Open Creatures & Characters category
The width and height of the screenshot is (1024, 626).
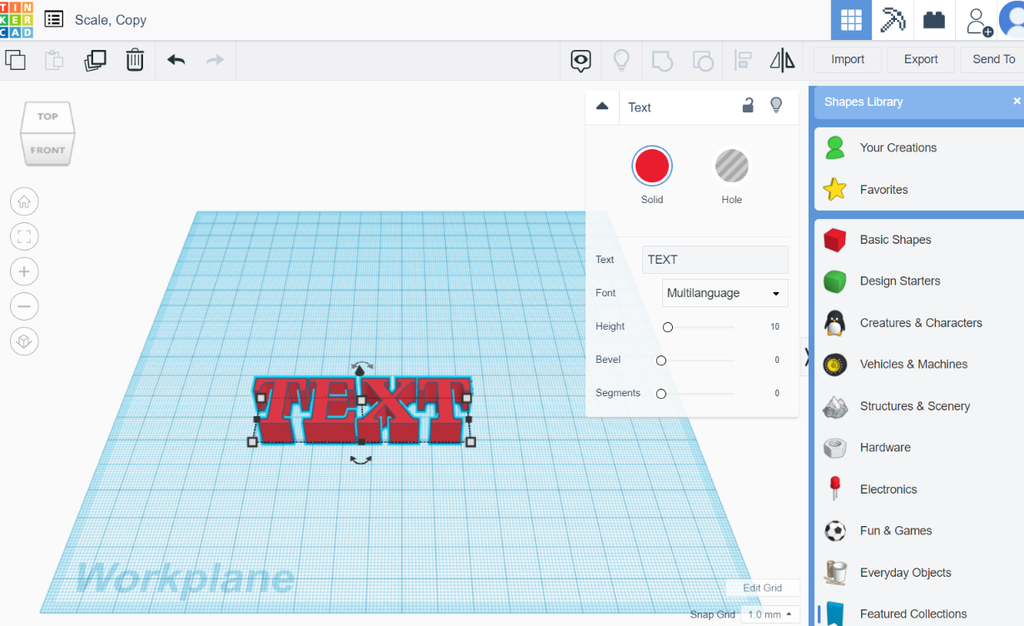(920, 322)
